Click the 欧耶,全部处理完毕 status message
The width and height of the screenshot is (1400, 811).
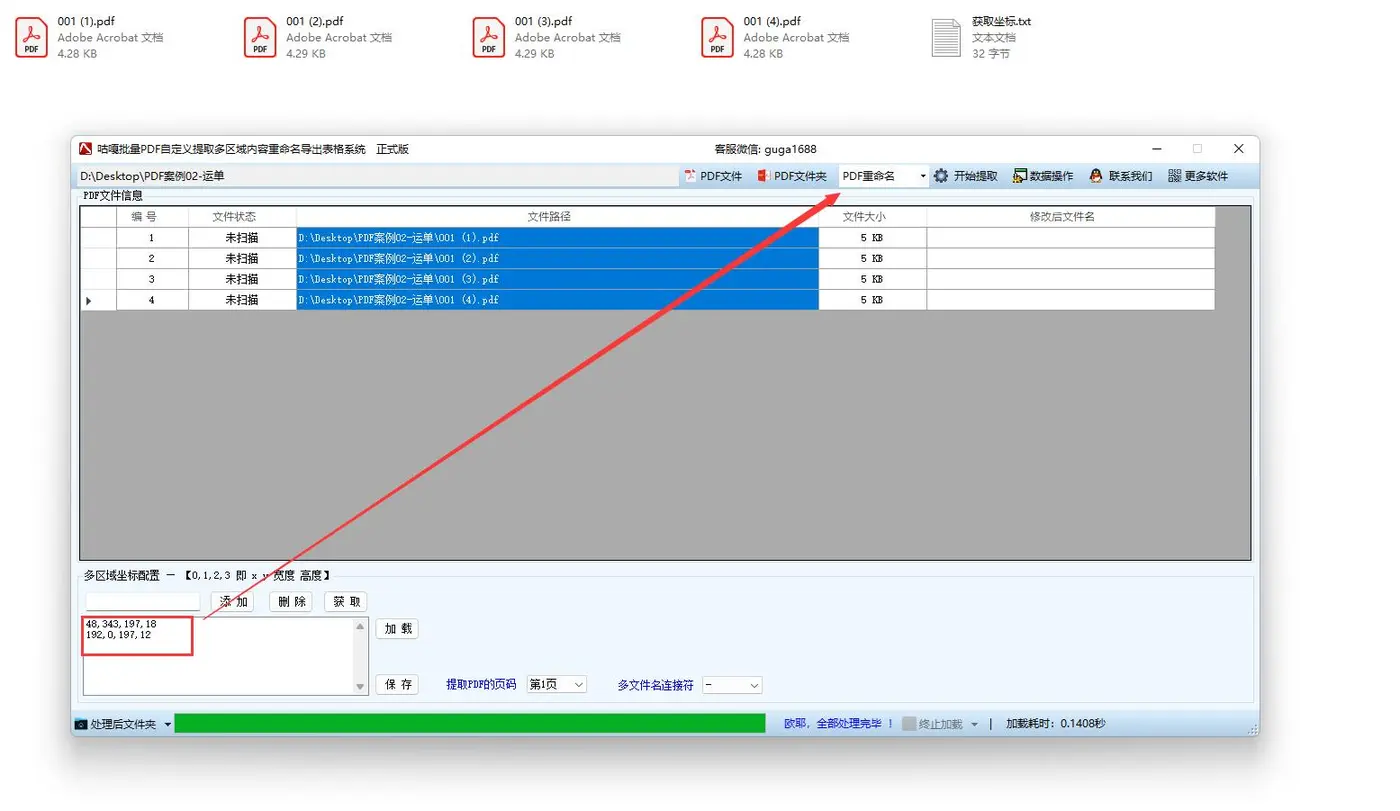click(x=838, y=724)
